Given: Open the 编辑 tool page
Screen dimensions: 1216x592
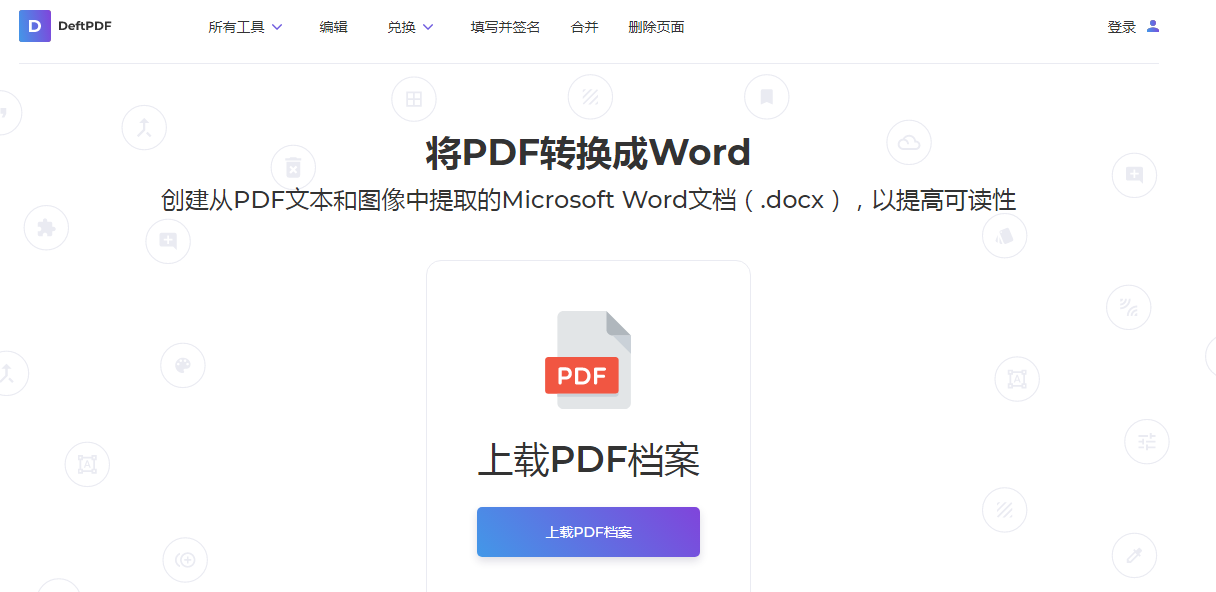Looking at the screenshot, I should point(334,27).
